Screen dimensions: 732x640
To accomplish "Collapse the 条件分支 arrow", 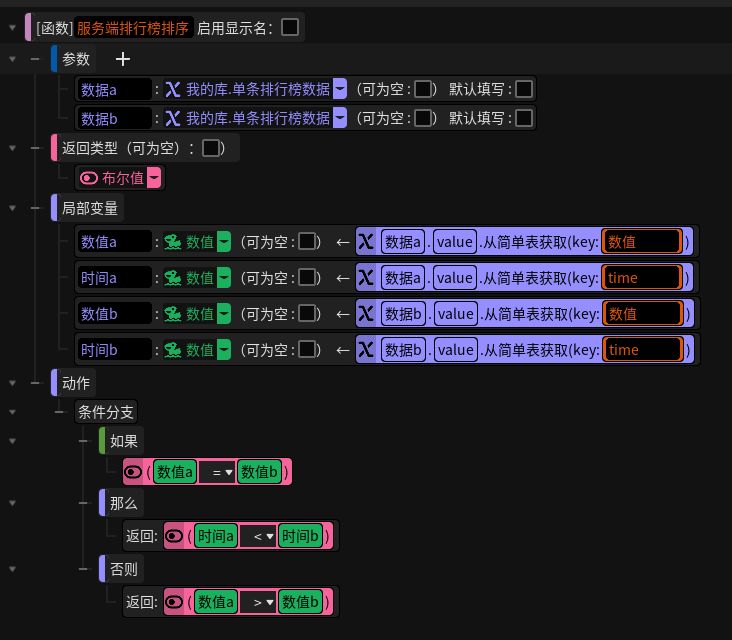I will (x=13, y=412).
